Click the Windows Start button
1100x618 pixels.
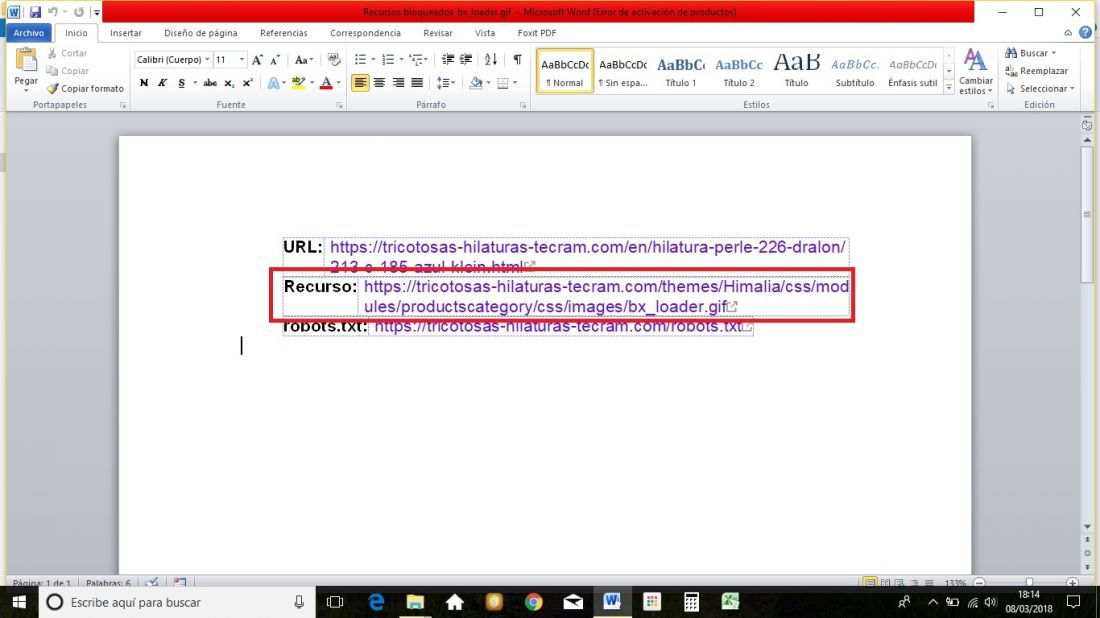[x=19, y=602]
